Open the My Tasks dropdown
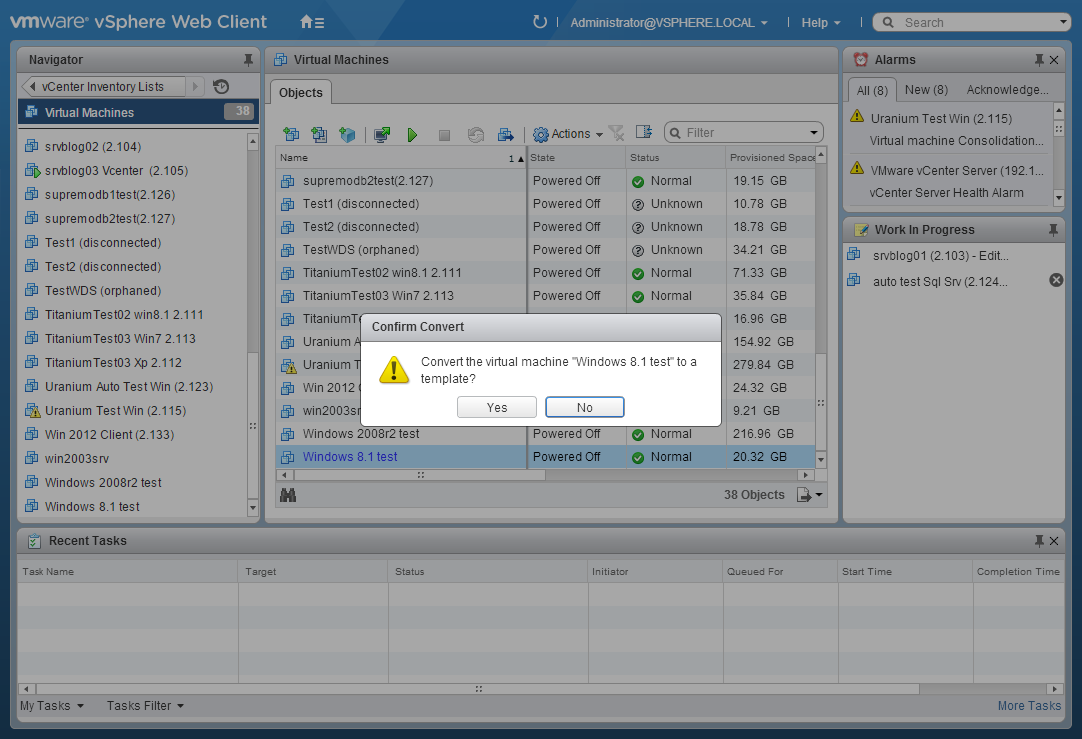 (x=52, y=706)
